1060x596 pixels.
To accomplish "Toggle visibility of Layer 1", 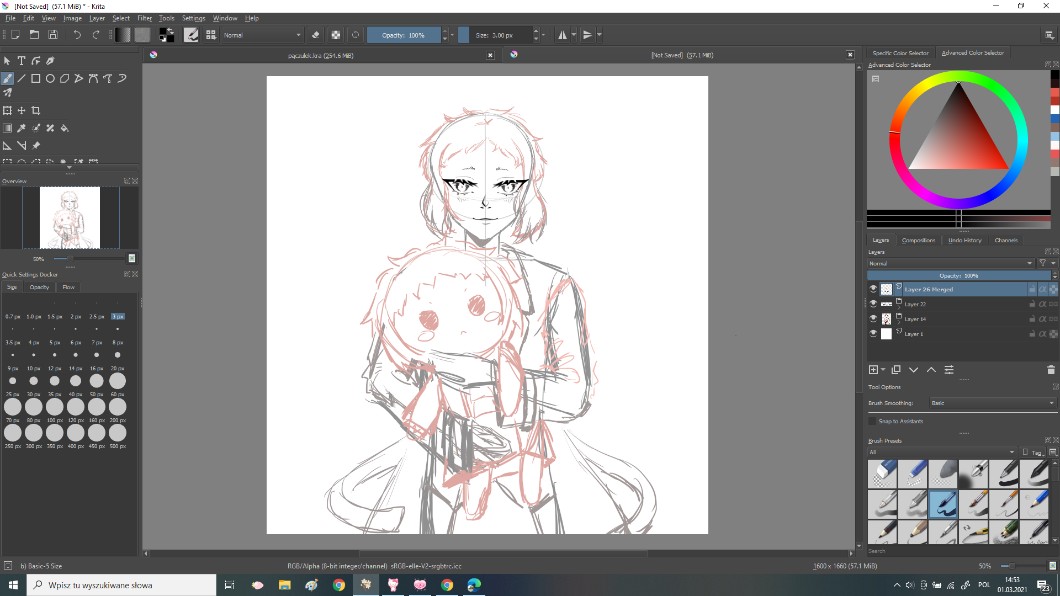I will pyautogui.click(x=873, y=334).
